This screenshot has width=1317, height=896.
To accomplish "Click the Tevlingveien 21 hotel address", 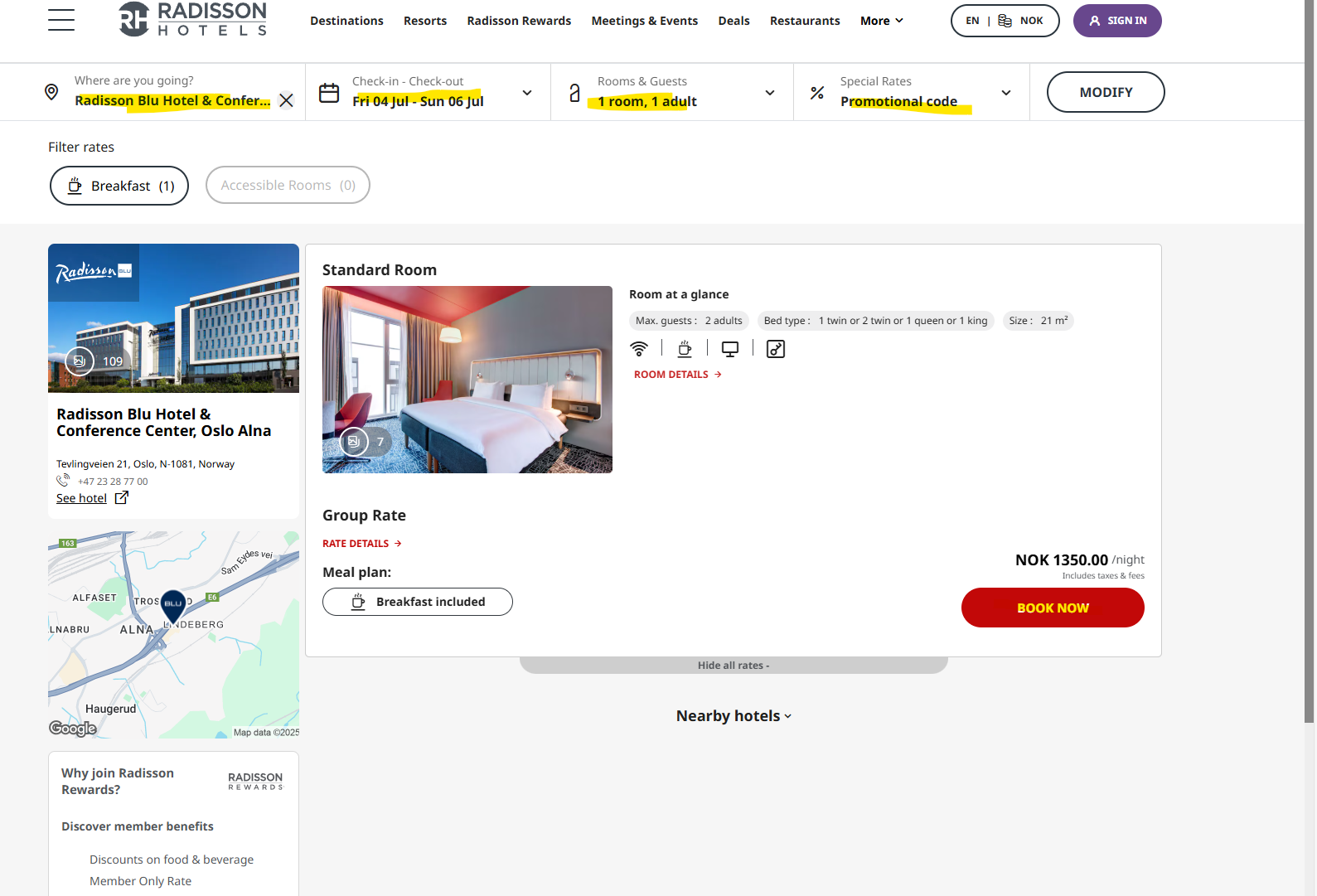I will 145,464.
